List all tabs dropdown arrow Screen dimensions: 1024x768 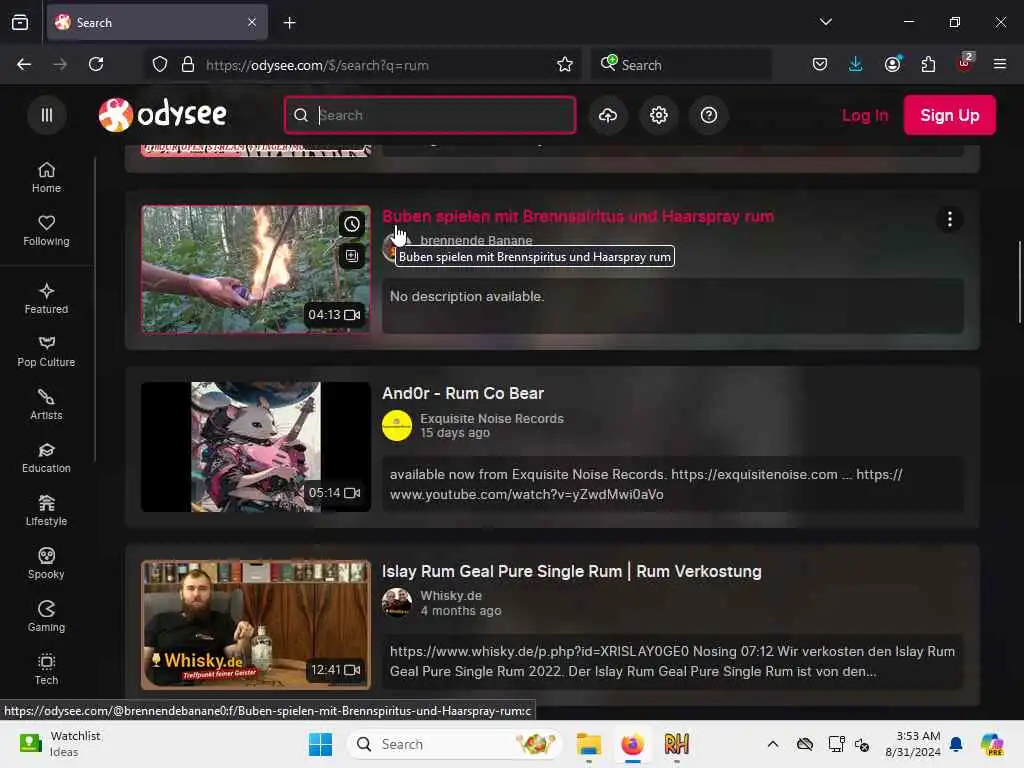click(825, 22)
